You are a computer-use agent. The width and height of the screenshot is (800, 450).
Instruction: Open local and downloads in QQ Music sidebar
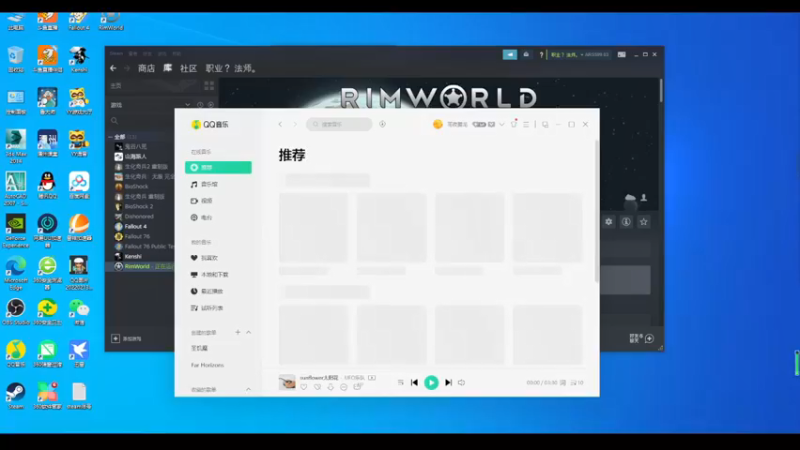click(x=210, y=274)
